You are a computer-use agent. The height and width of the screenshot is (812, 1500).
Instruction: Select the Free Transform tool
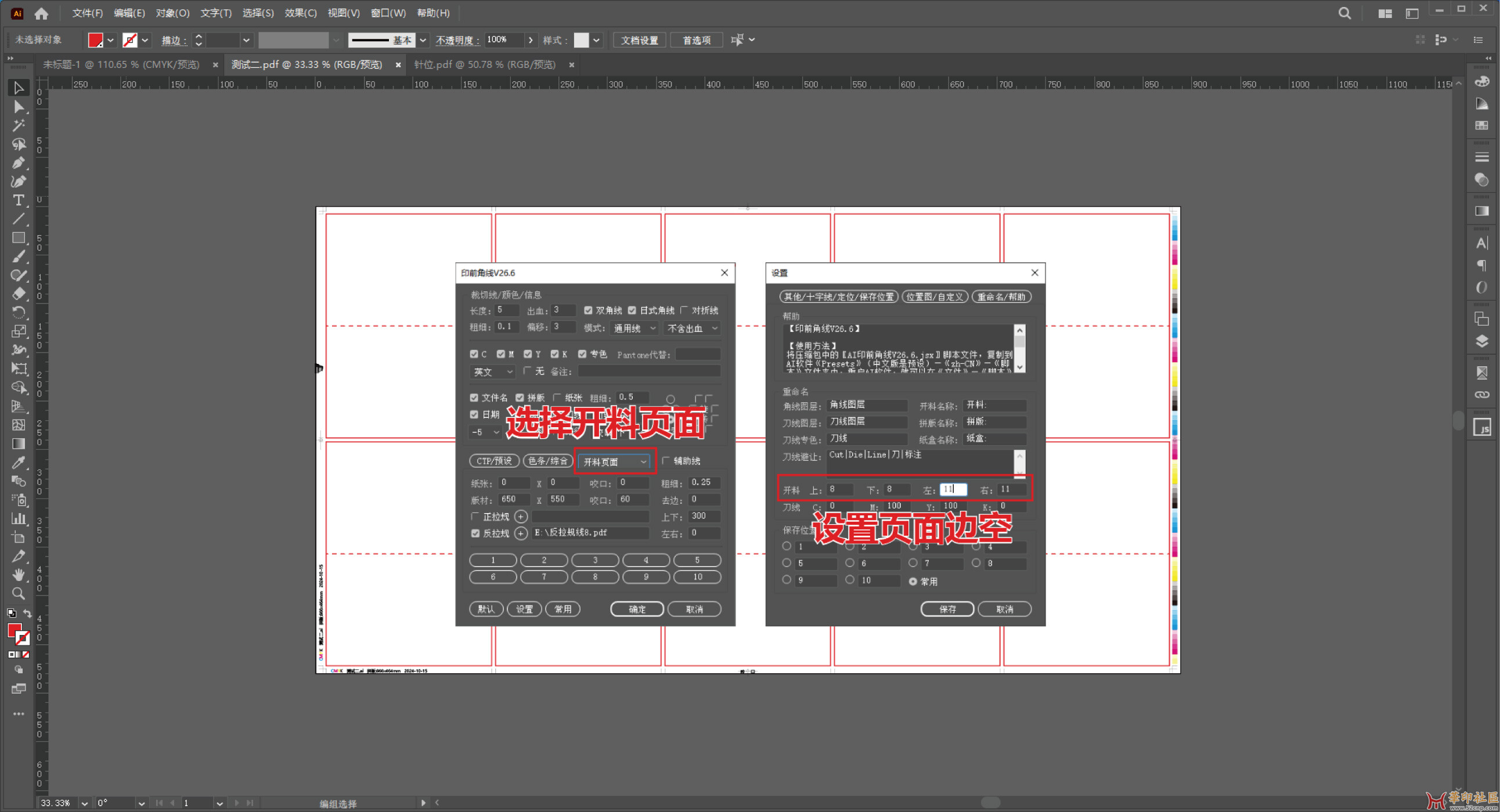(x=18, y=369)
